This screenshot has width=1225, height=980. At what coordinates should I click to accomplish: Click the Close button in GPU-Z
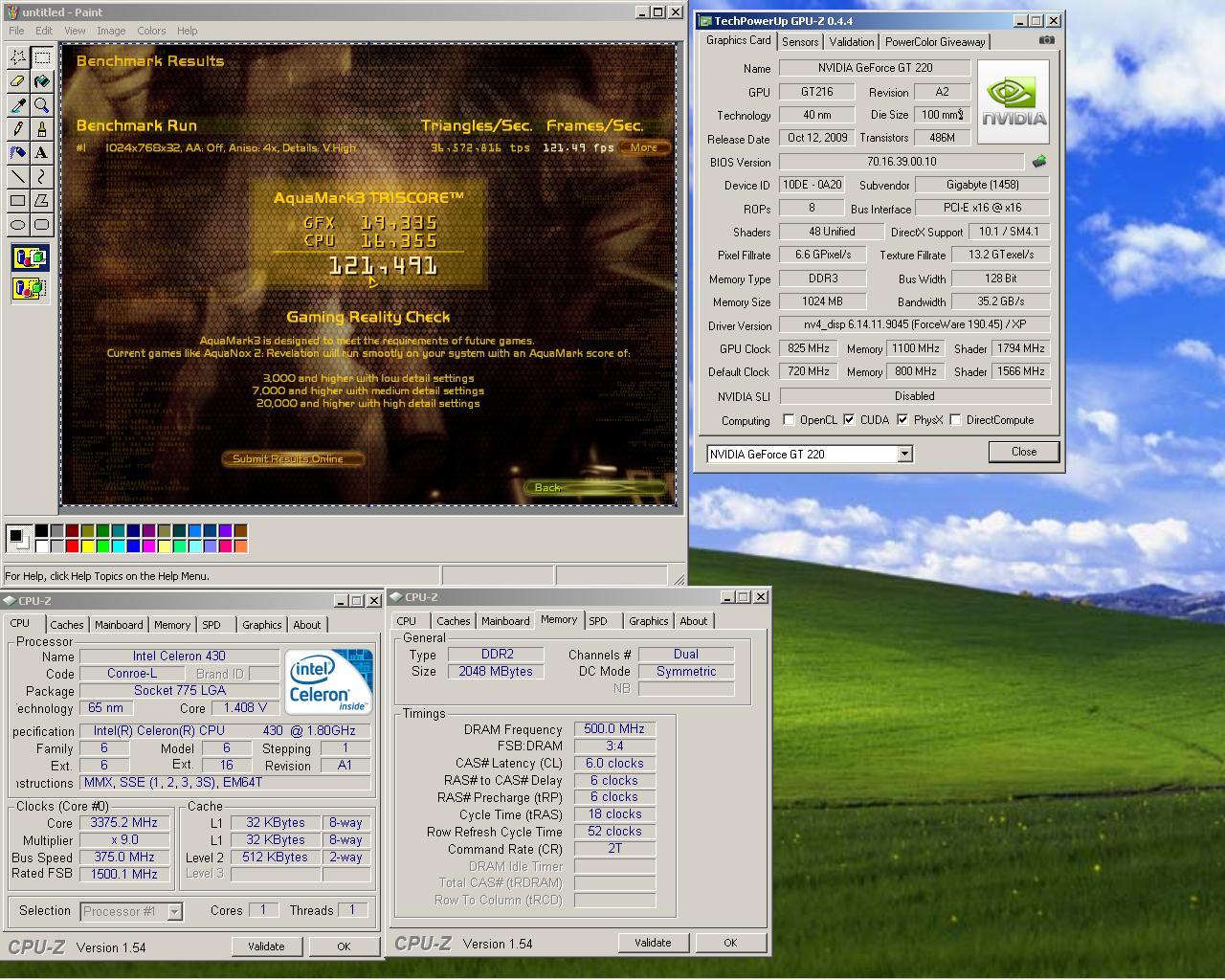[1024, 452]
